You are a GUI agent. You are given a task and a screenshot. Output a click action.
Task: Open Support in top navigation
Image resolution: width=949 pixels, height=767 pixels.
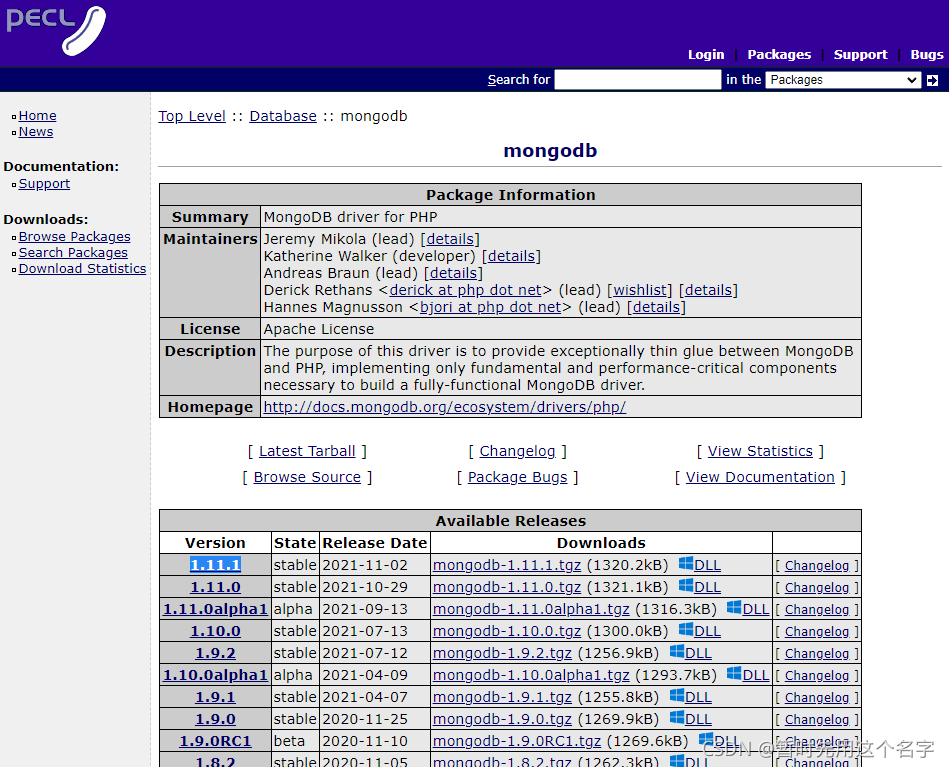click(x=860, y=54)
